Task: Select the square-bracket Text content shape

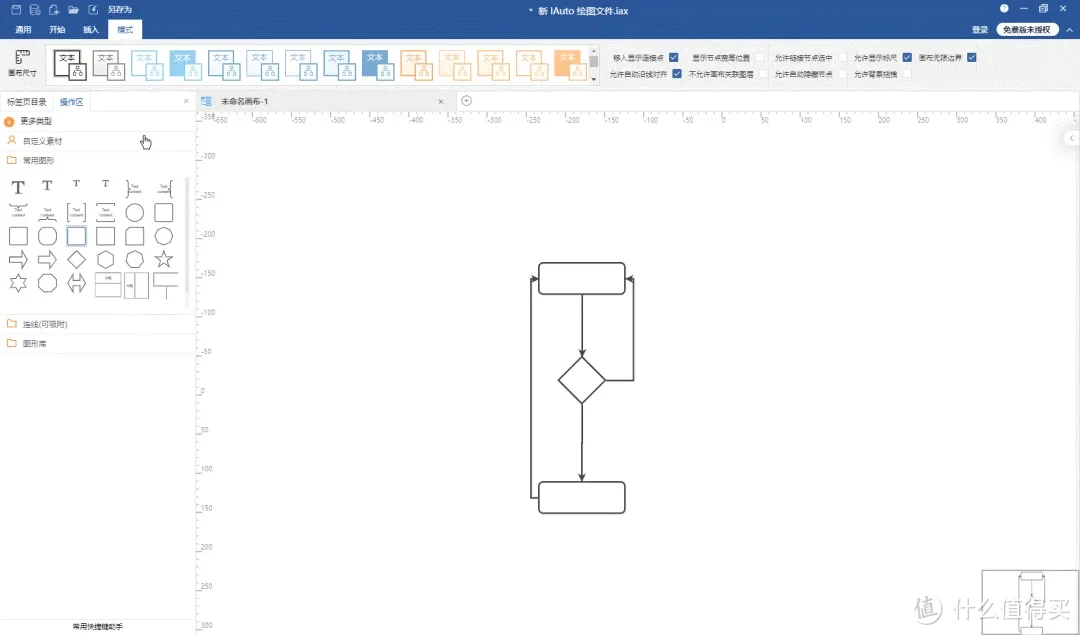Action: [x=76, y=212]
